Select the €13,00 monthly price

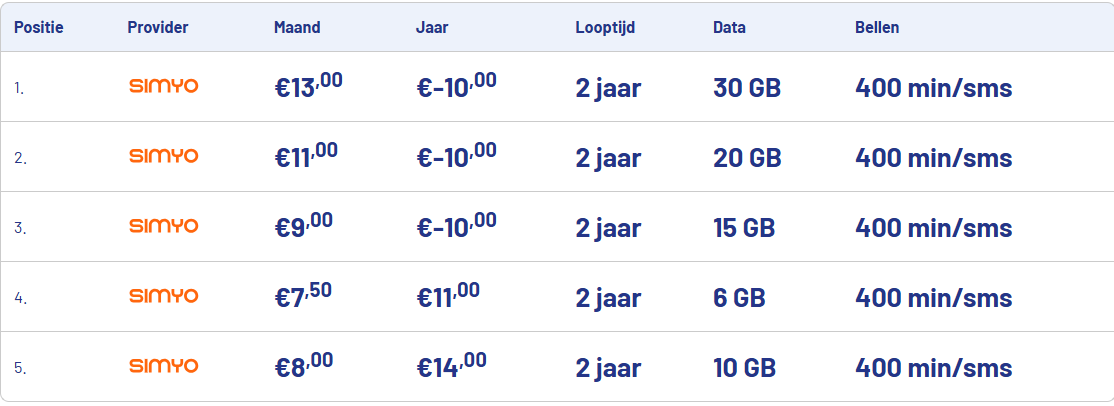coord(309,86)
